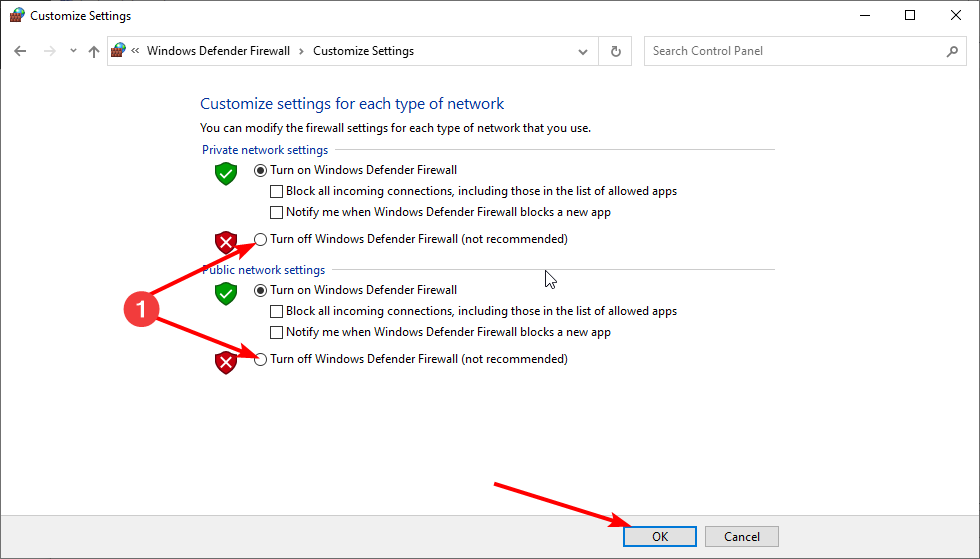This screenshot has height=559, width=980.
Task: Click the red shield under Public network
Action: (x=226, y=362)
